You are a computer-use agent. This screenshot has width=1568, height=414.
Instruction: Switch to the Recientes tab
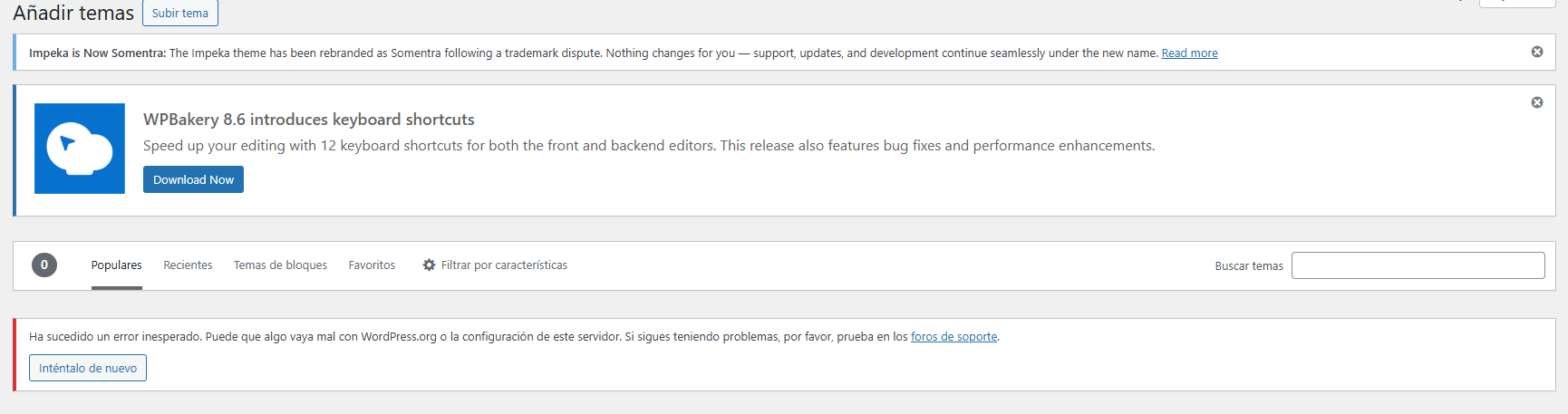point(188,265)
